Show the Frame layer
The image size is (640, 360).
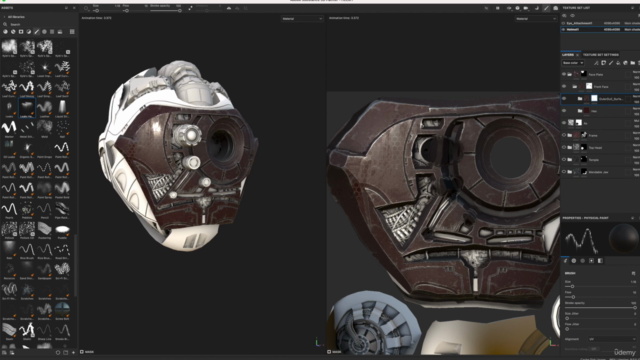(x=564, y=135)
